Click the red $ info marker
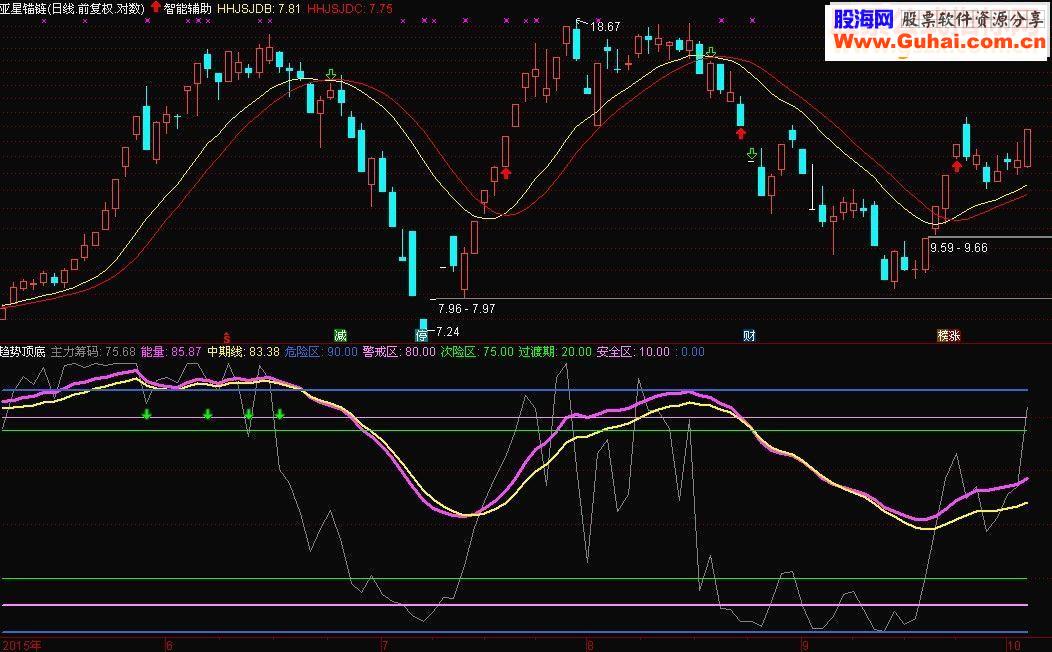The image size is (1052, 652). [227, 336]
